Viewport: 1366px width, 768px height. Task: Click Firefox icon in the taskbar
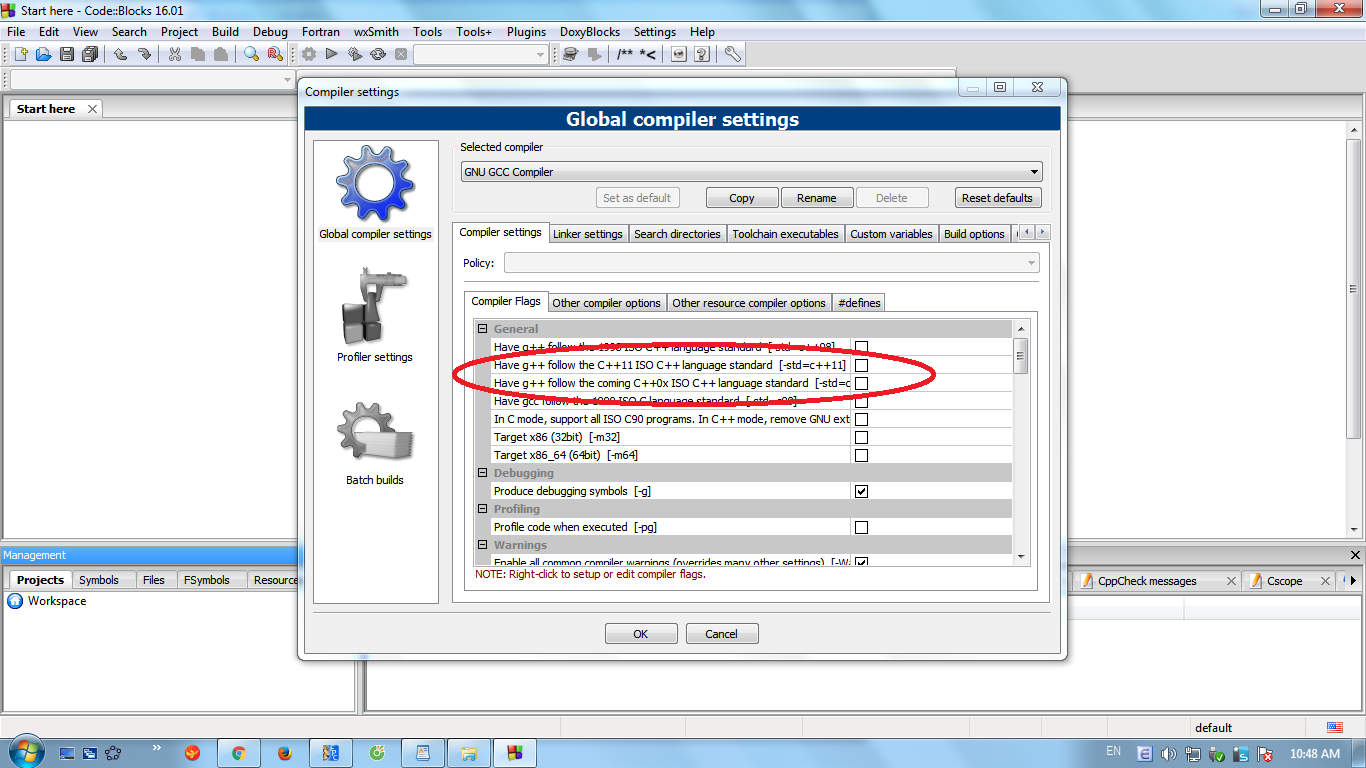coord(284,753)
